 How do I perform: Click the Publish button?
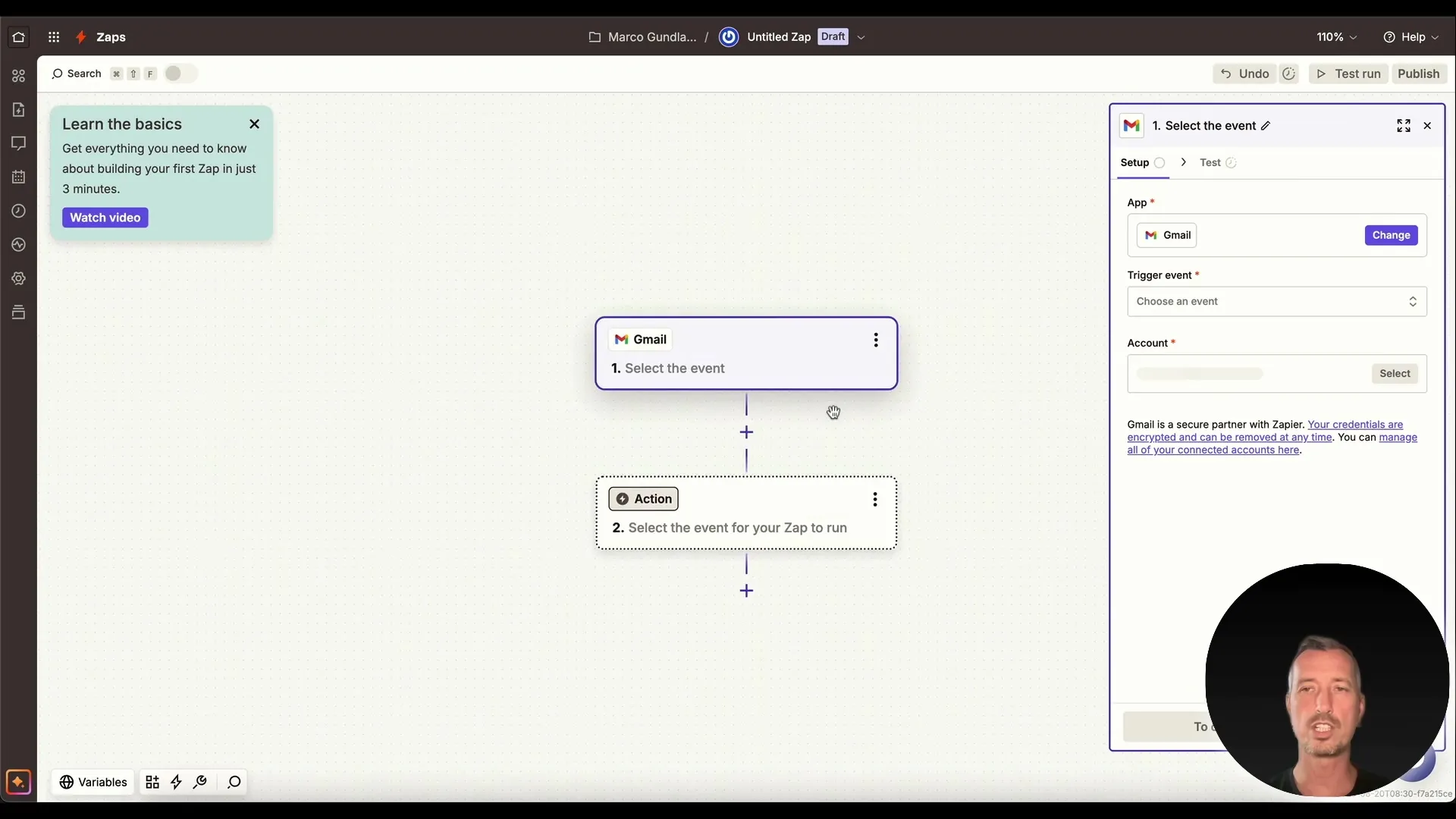(1419, 73)
